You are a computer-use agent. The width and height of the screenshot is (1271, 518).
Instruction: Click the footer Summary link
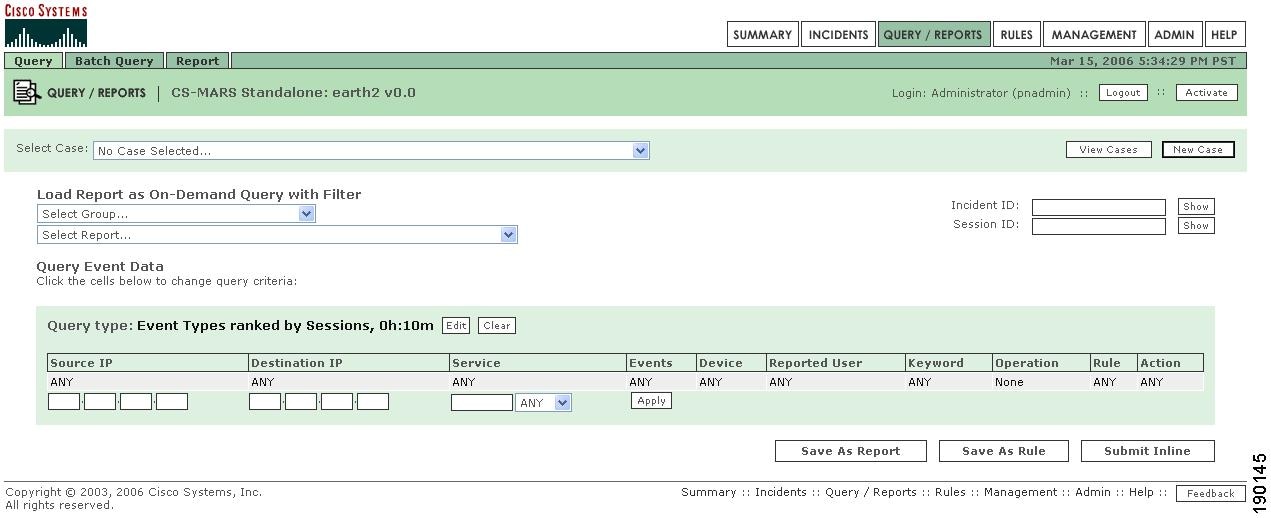pos(708,492)
